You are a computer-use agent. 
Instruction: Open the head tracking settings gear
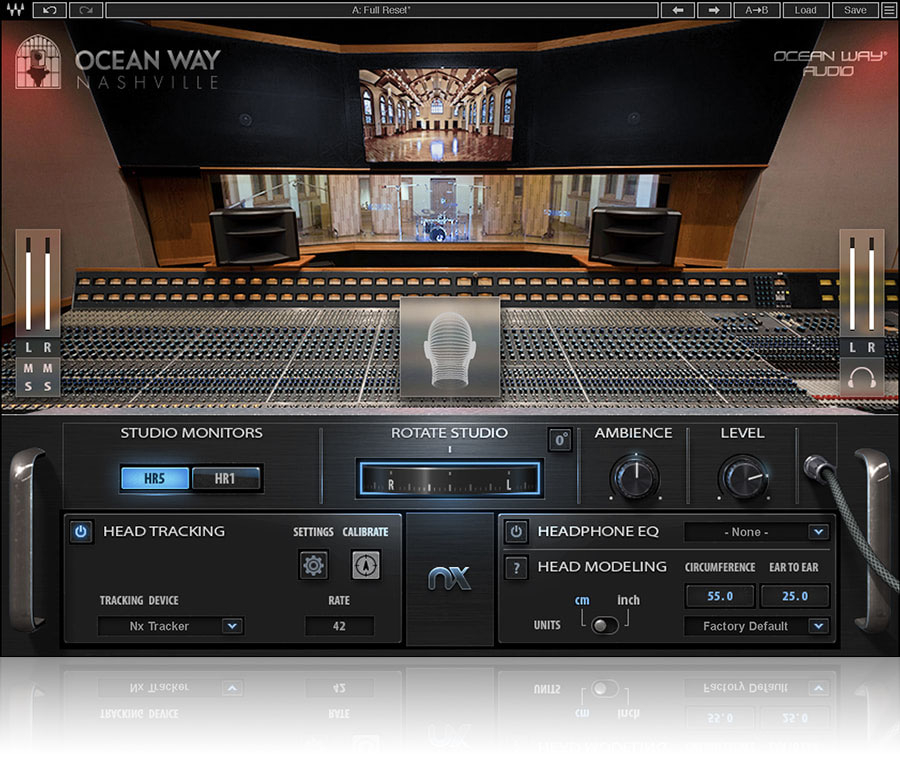click(314, 566)
